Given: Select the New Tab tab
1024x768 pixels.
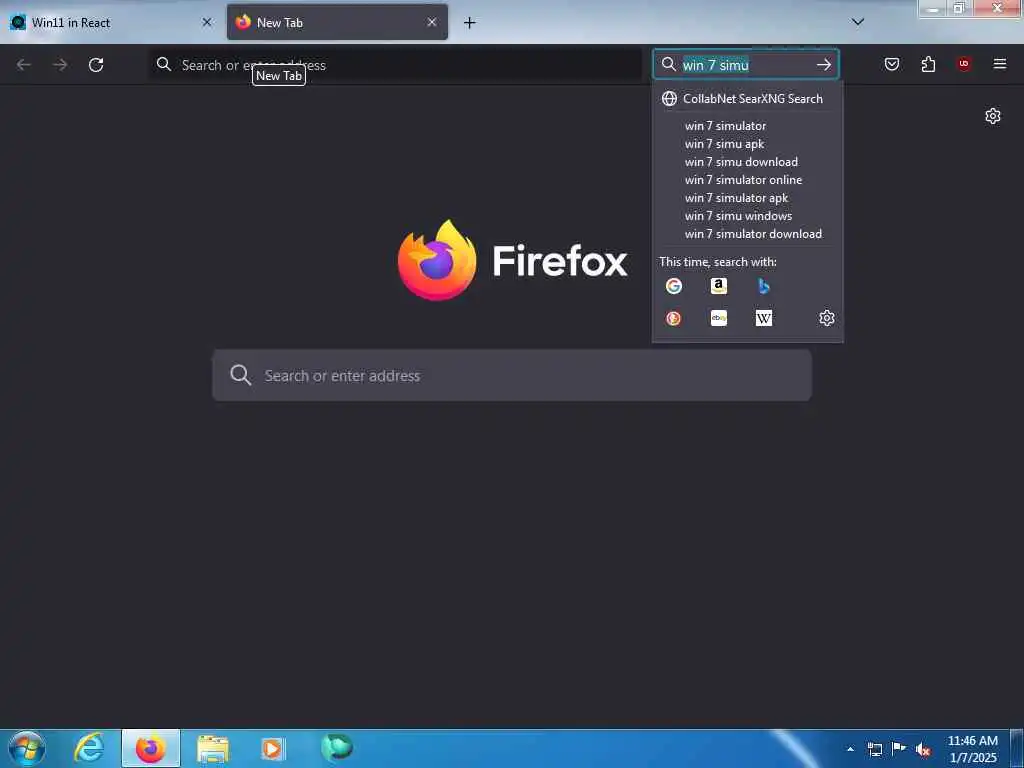Looking at the screenshot, I should pyautogui.click(x=337, y=22).
